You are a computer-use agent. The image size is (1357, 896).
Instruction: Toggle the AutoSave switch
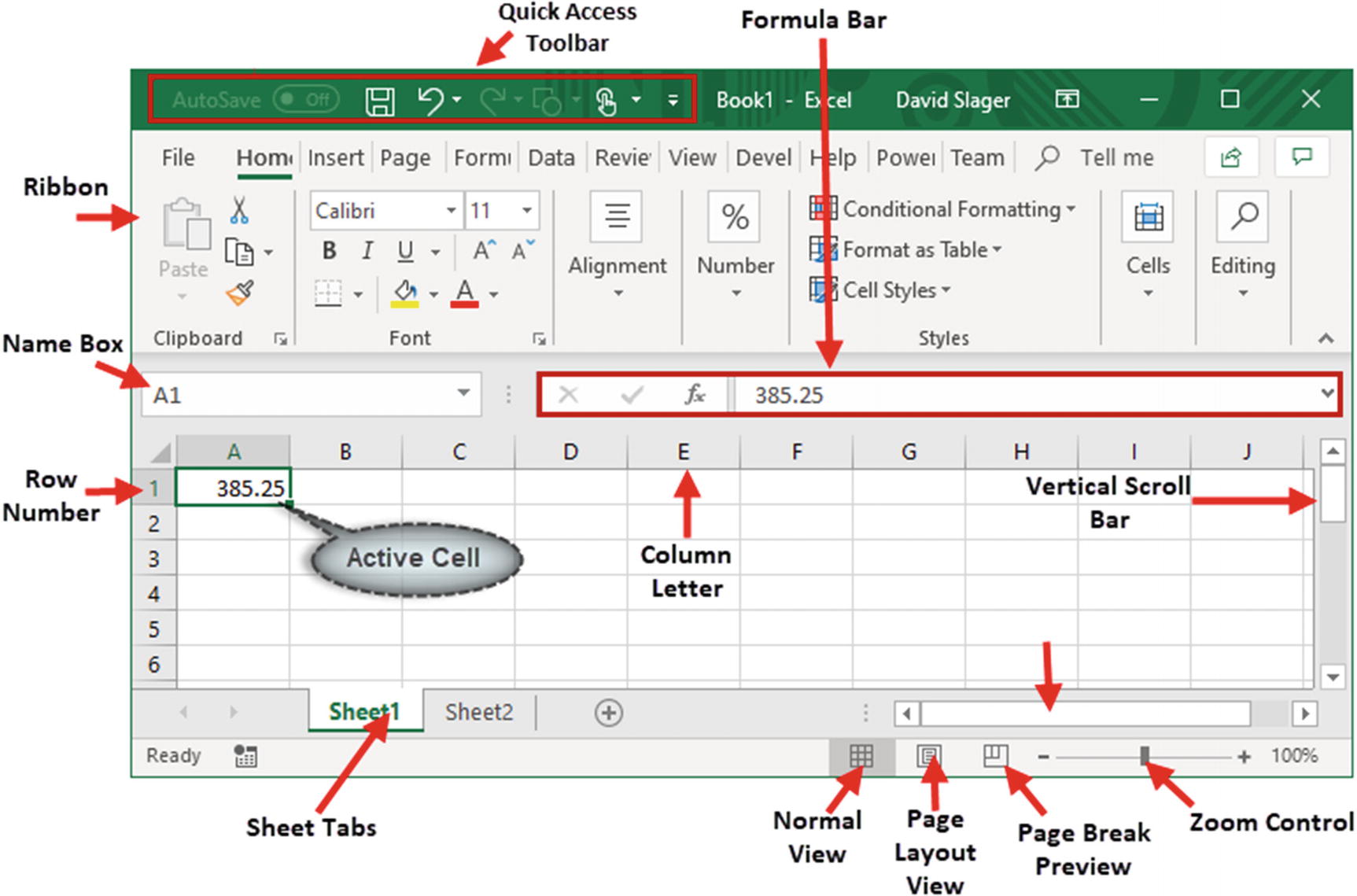[307, 100]
